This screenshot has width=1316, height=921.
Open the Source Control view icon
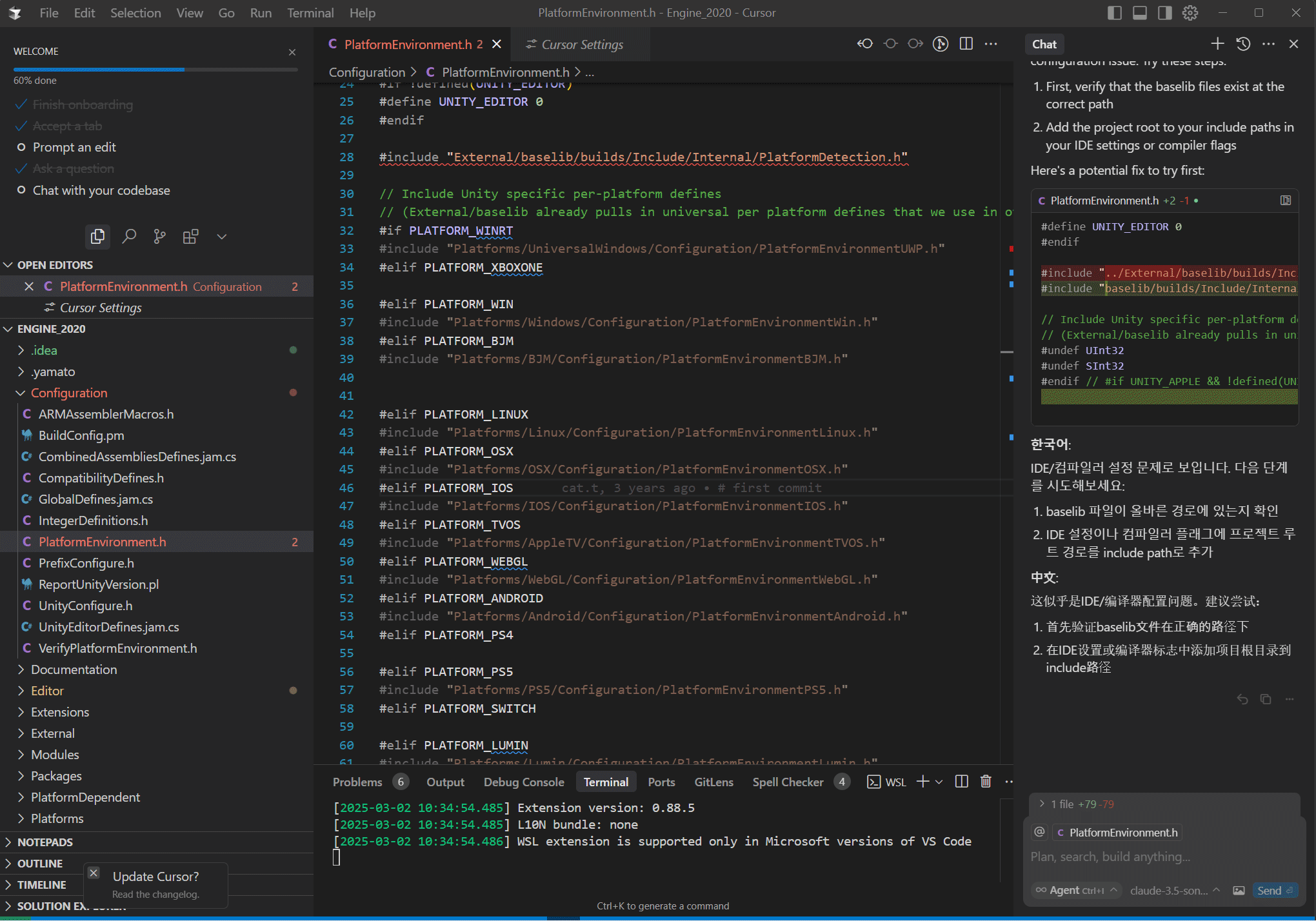coord(159,237)
